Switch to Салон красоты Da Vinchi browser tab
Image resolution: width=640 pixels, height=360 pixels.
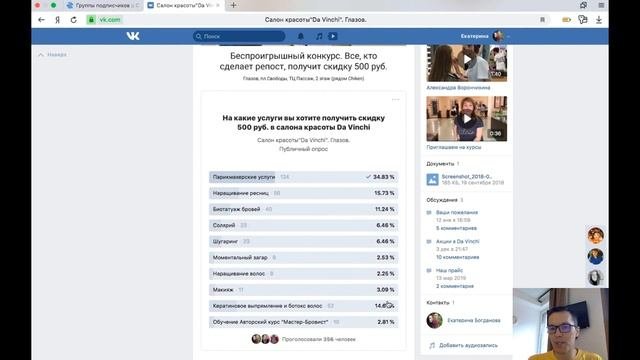click(183, 6)
